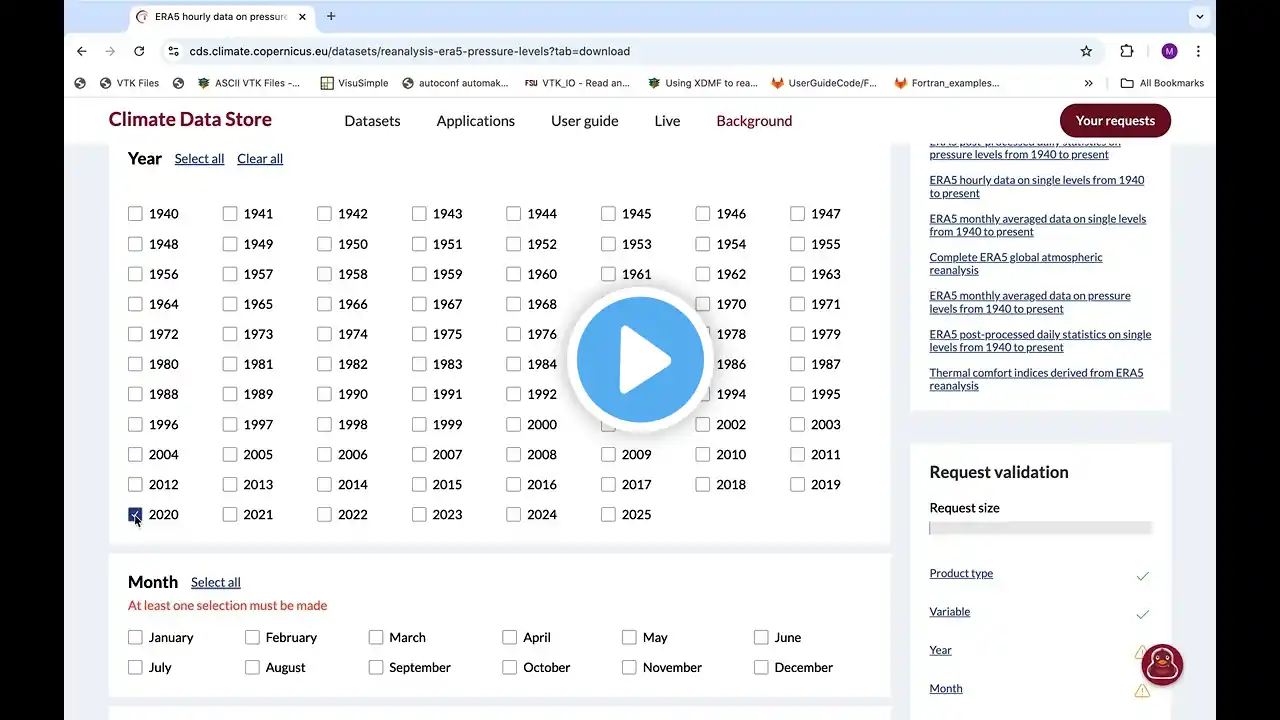Go to Applications in the navigation
Screen dimensions: 1280x720
point(476,121)
